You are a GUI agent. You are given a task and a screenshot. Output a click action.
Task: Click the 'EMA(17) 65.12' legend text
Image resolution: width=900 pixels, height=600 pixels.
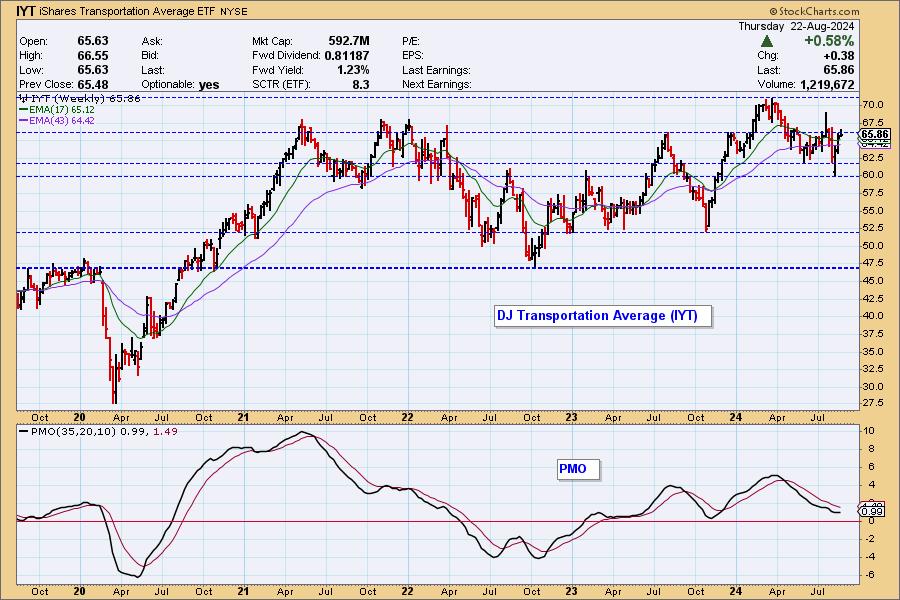[x=62, y=110]
